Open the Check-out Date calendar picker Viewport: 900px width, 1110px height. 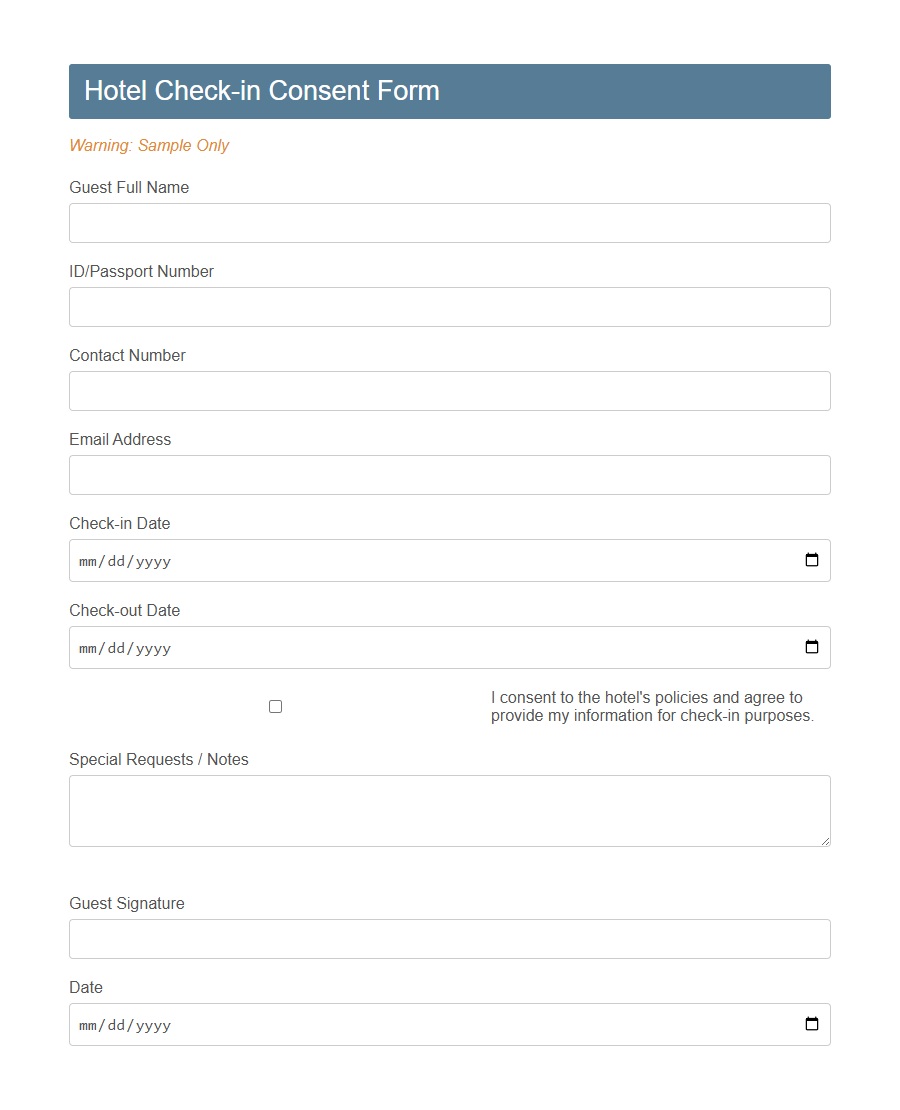tap(810, 647)
